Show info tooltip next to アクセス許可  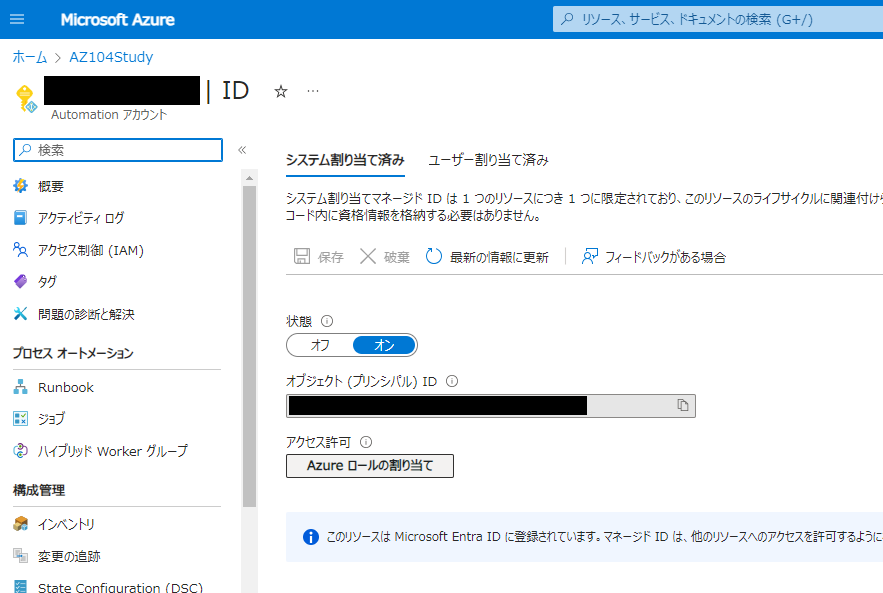(x=366, y=442)
